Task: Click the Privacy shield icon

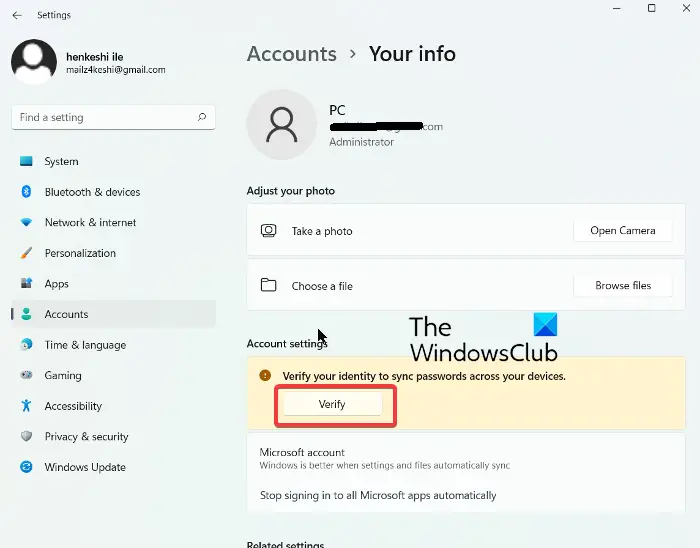Action: (x=26, y=436)
